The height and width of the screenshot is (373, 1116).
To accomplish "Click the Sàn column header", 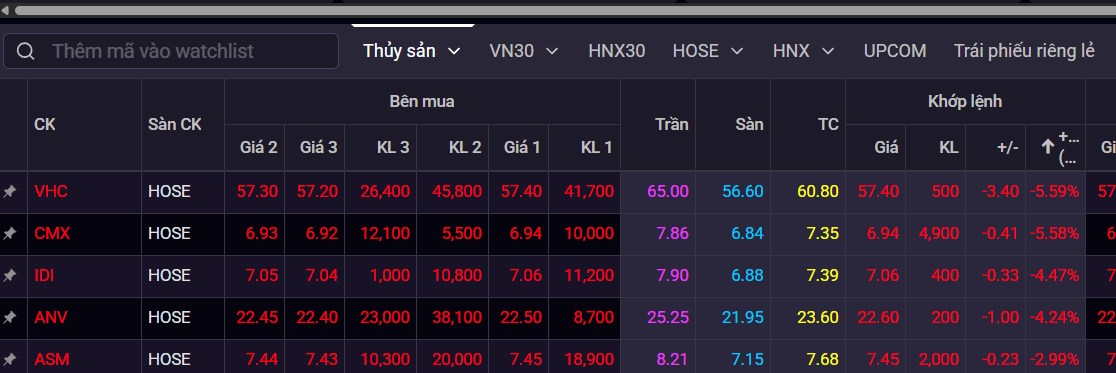I will tap(749, 125).
